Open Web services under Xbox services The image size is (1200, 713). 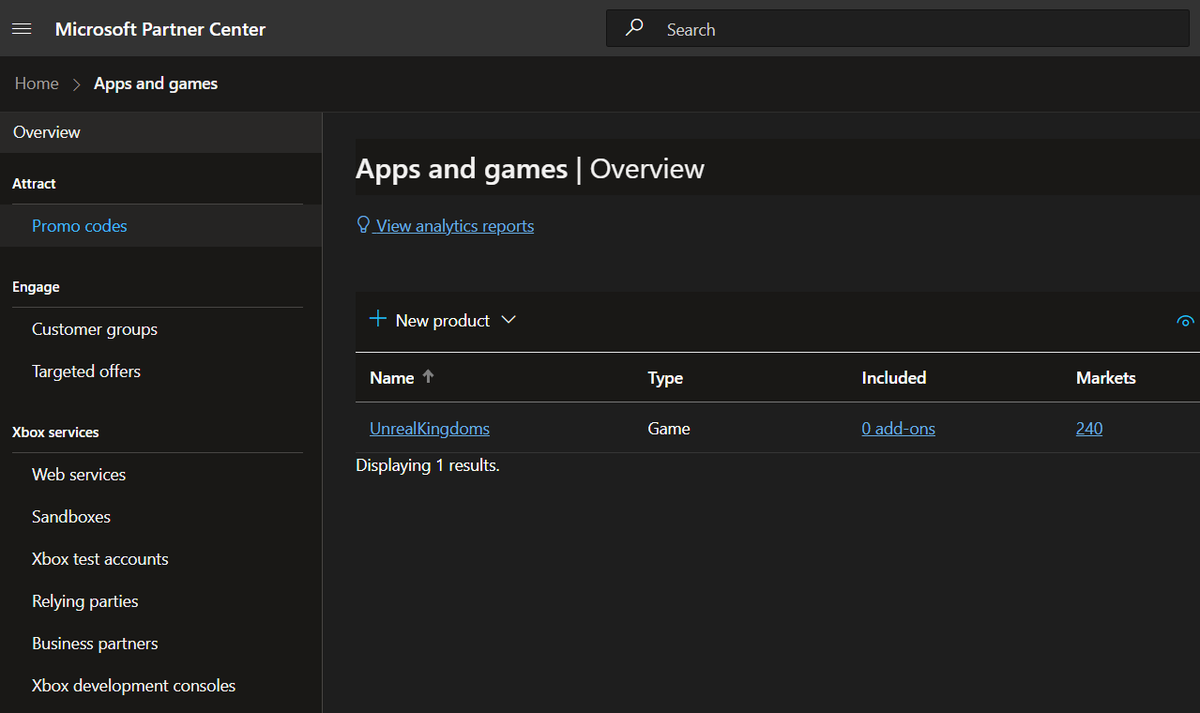click(x=79, y=474)
